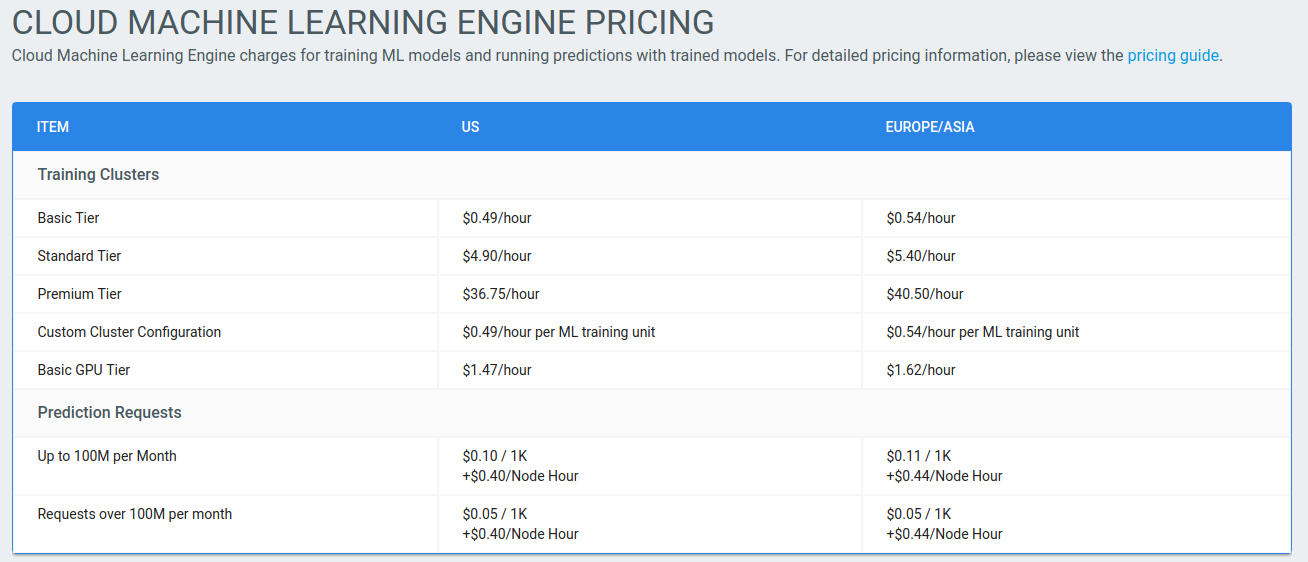Open the pricing guide link
The image size is (1308, 562).
click(x=1173, y=56)
